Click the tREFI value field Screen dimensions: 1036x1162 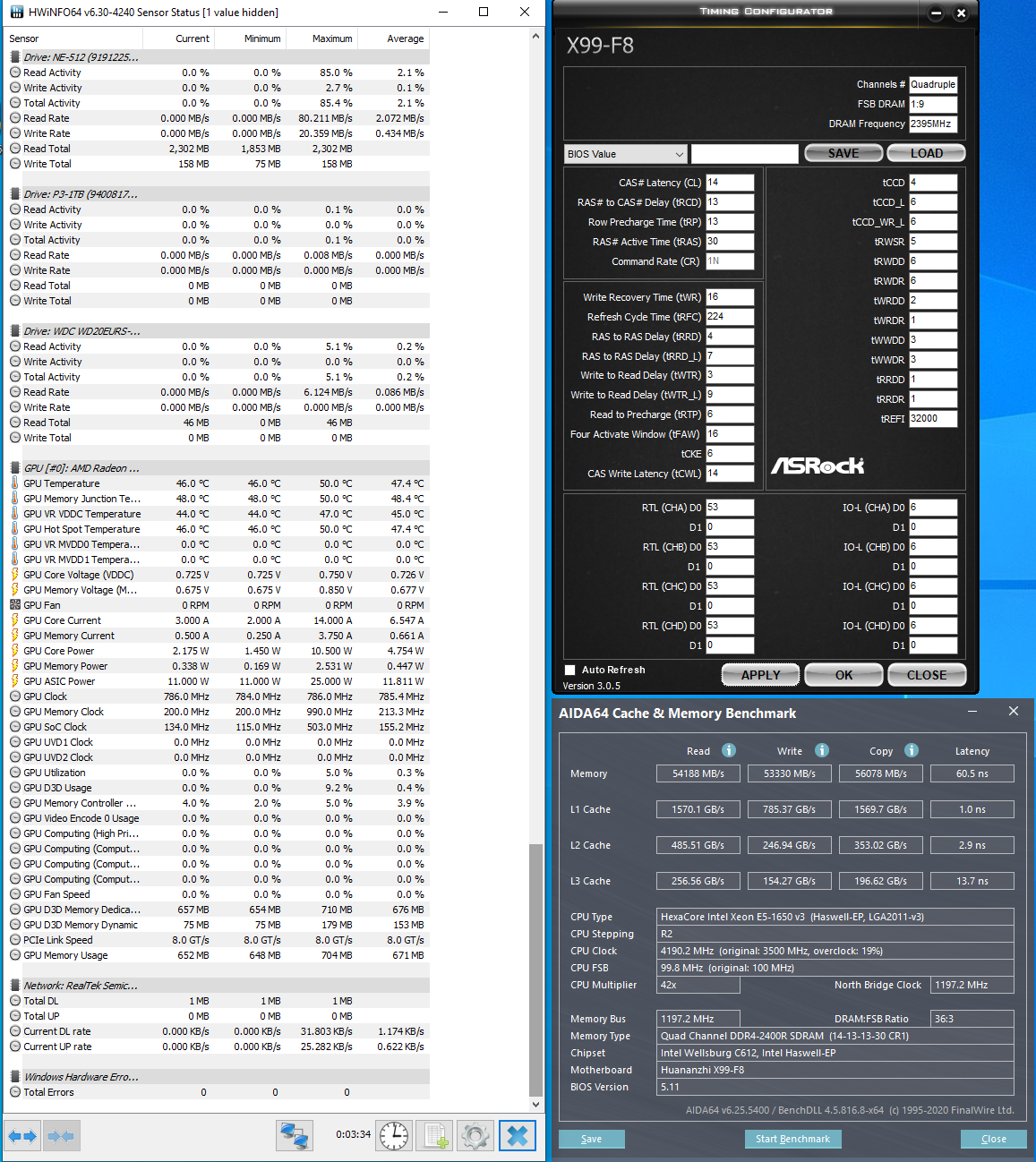(x=933, y=419)
